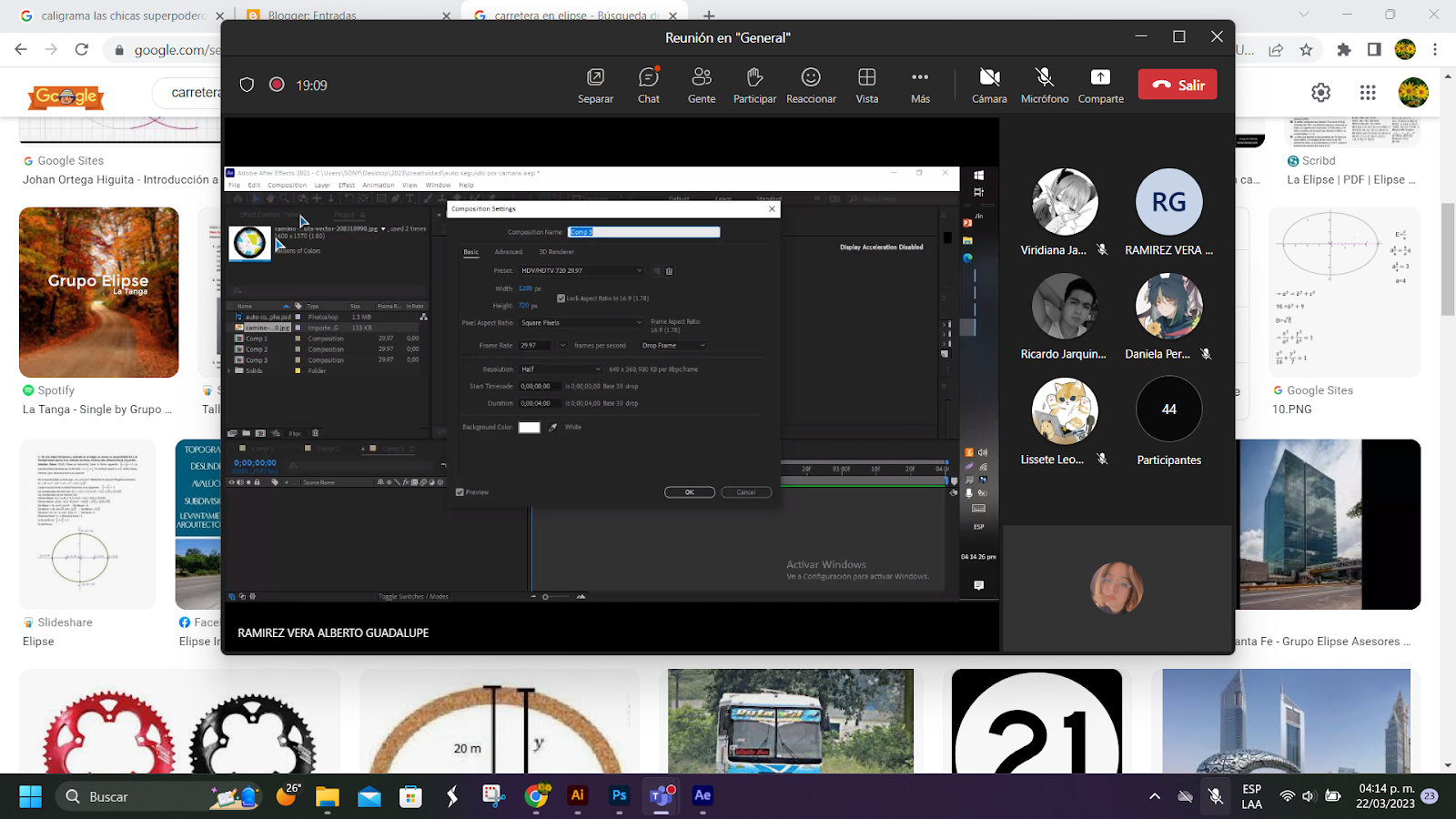Go back in Chrome

(21, 49)
